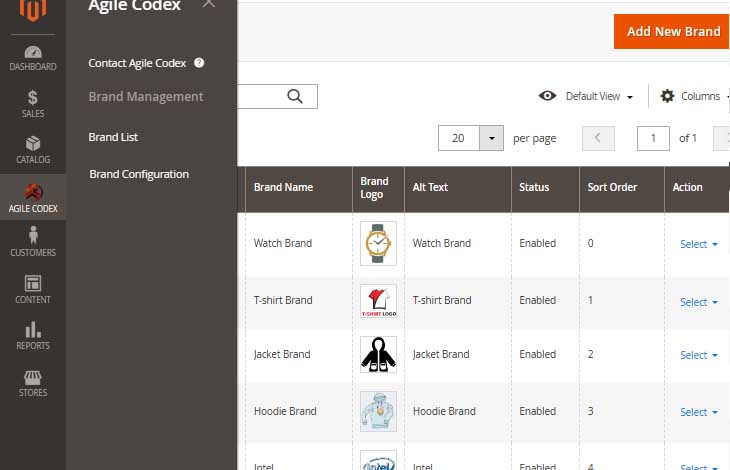Sort by the Alt Text column header

pos(458,188)
